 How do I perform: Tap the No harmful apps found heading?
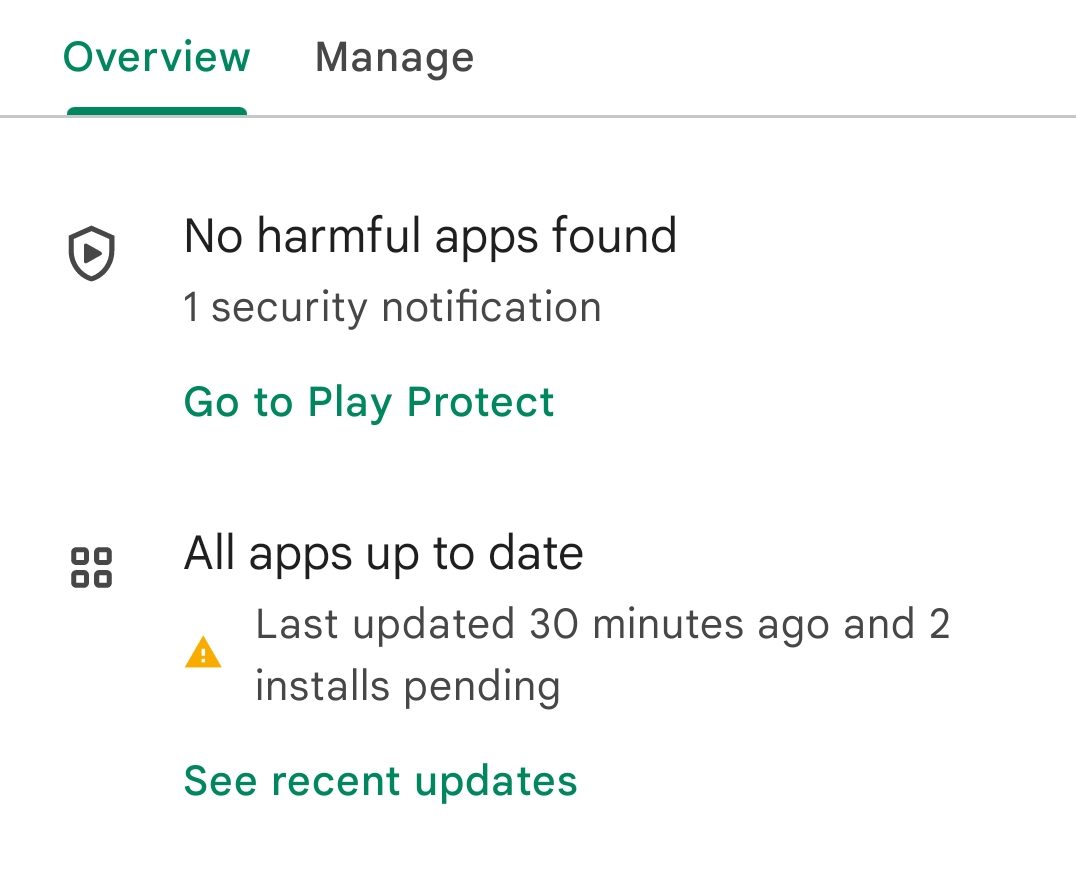430,237
